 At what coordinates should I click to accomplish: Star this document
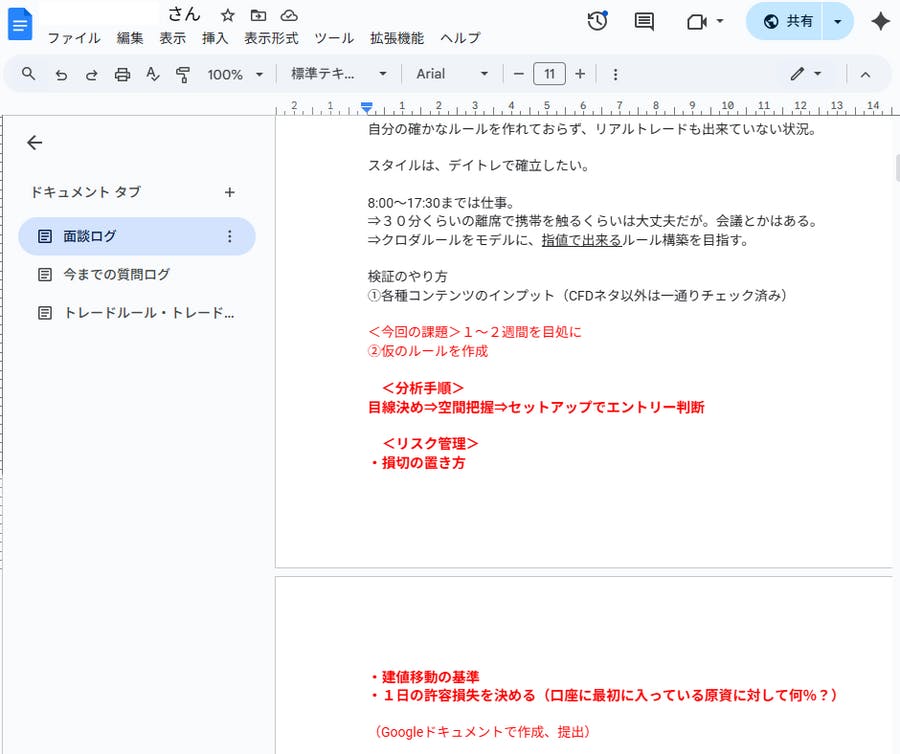click(228, 15)
